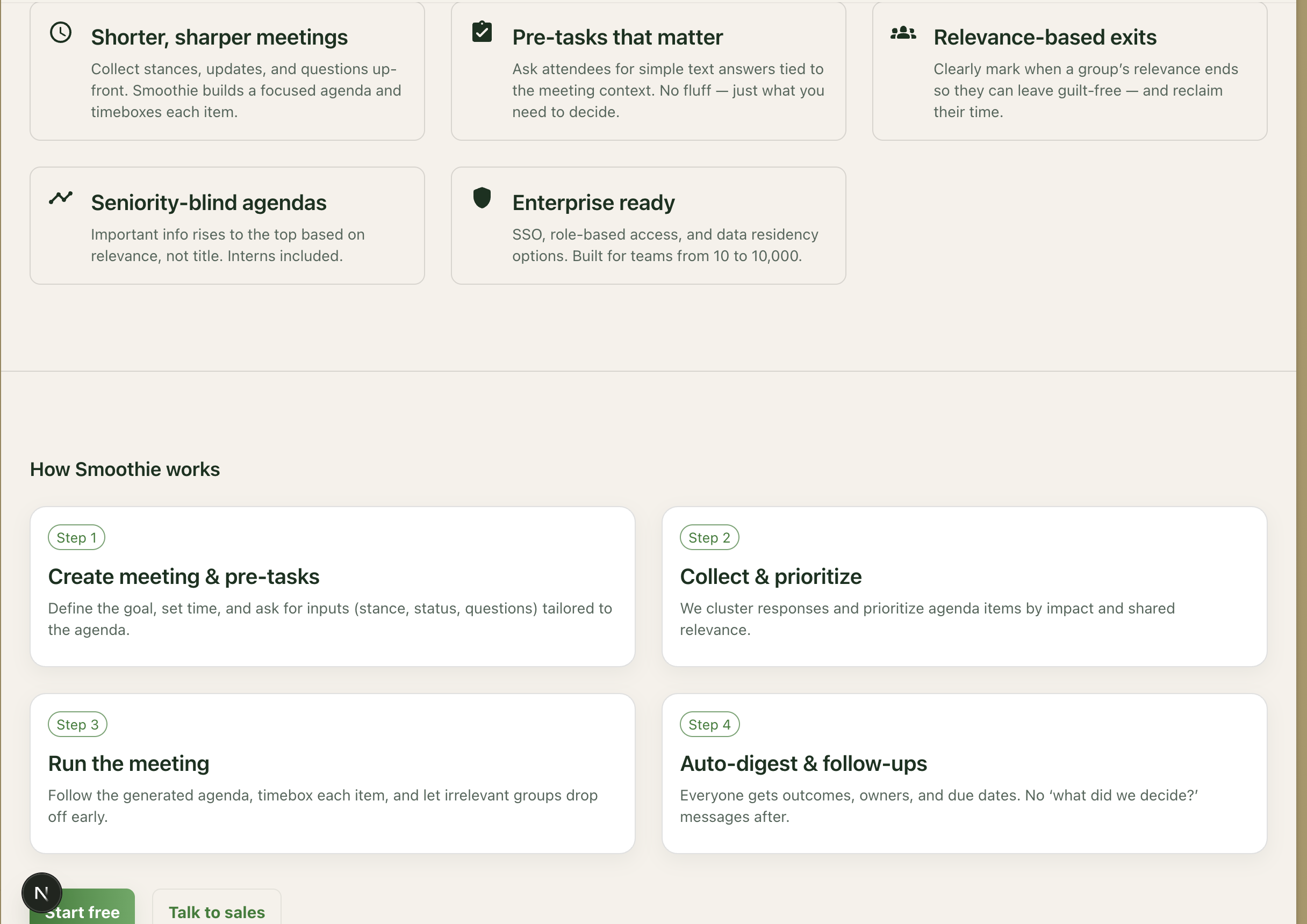Click the Step 1 pill badge
This screenshot has height=924, width=1307.
[76, 538]
